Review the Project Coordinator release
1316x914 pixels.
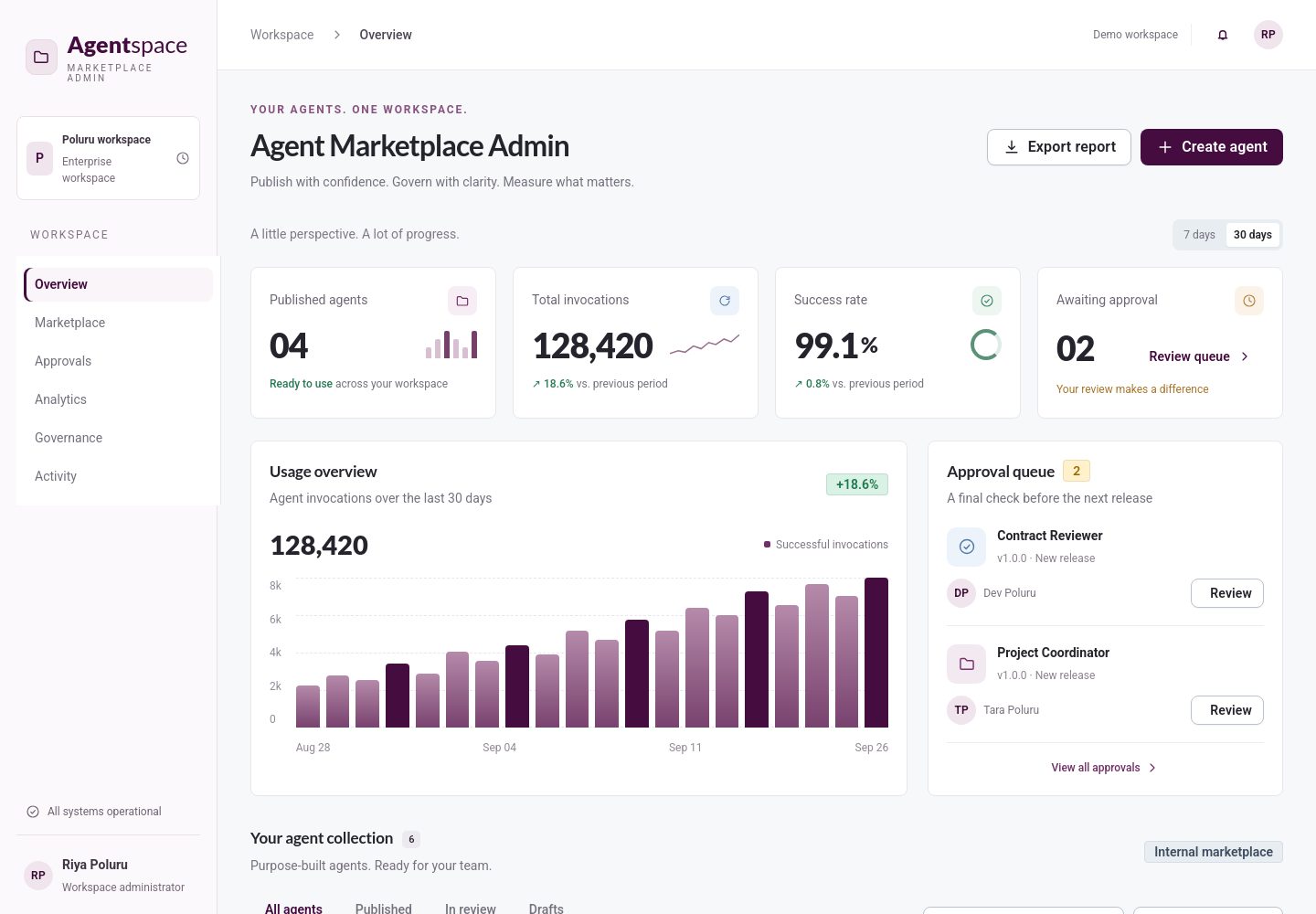pyautogui.click(x=1227, y=710)
